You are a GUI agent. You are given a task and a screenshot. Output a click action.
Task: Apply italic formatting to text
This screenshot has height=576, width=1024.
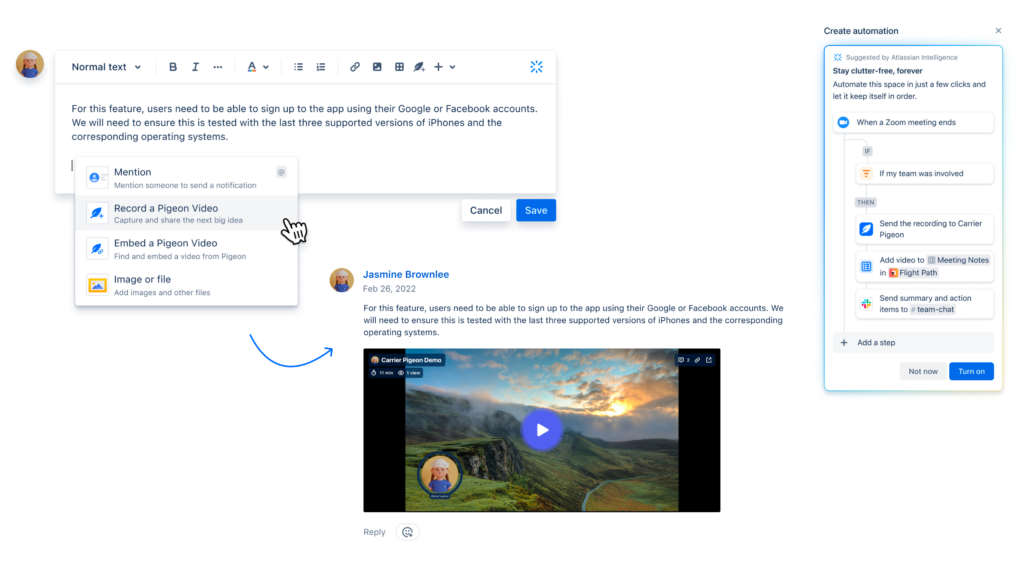coord(195,67)
